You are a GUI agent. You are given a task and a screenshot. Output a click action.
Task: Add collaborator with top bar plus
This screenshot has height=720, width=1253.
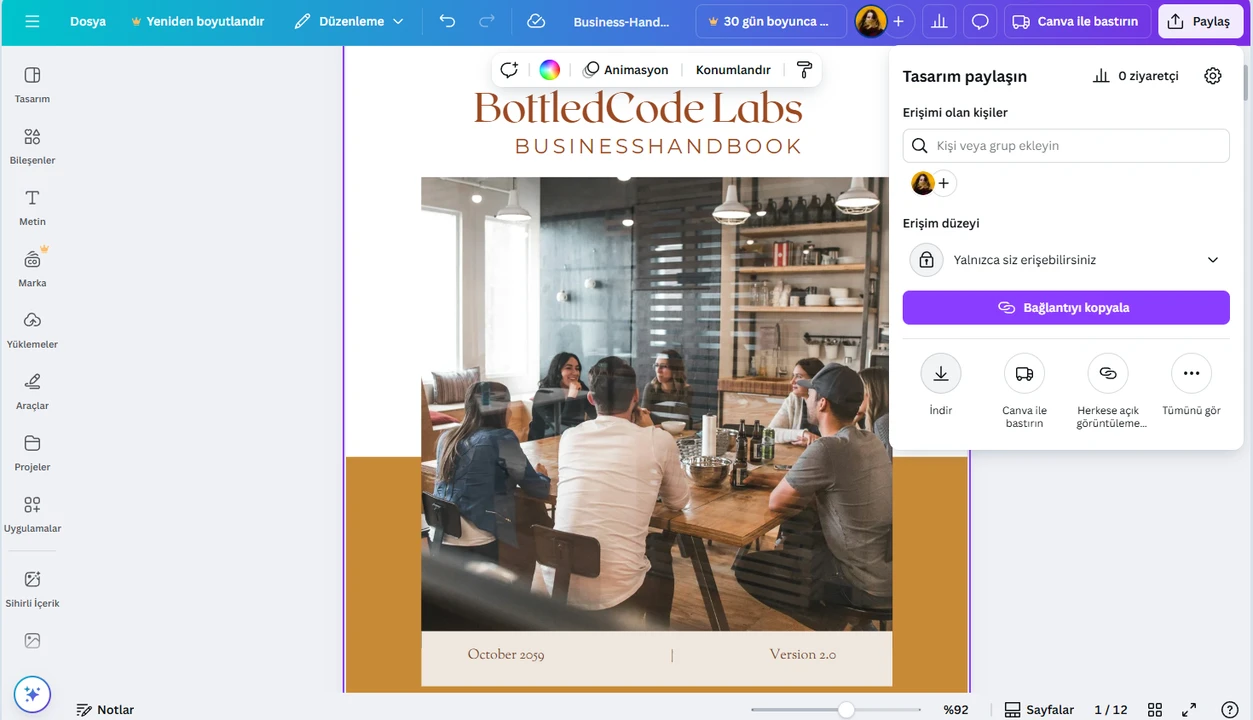[x=898, y=21]
